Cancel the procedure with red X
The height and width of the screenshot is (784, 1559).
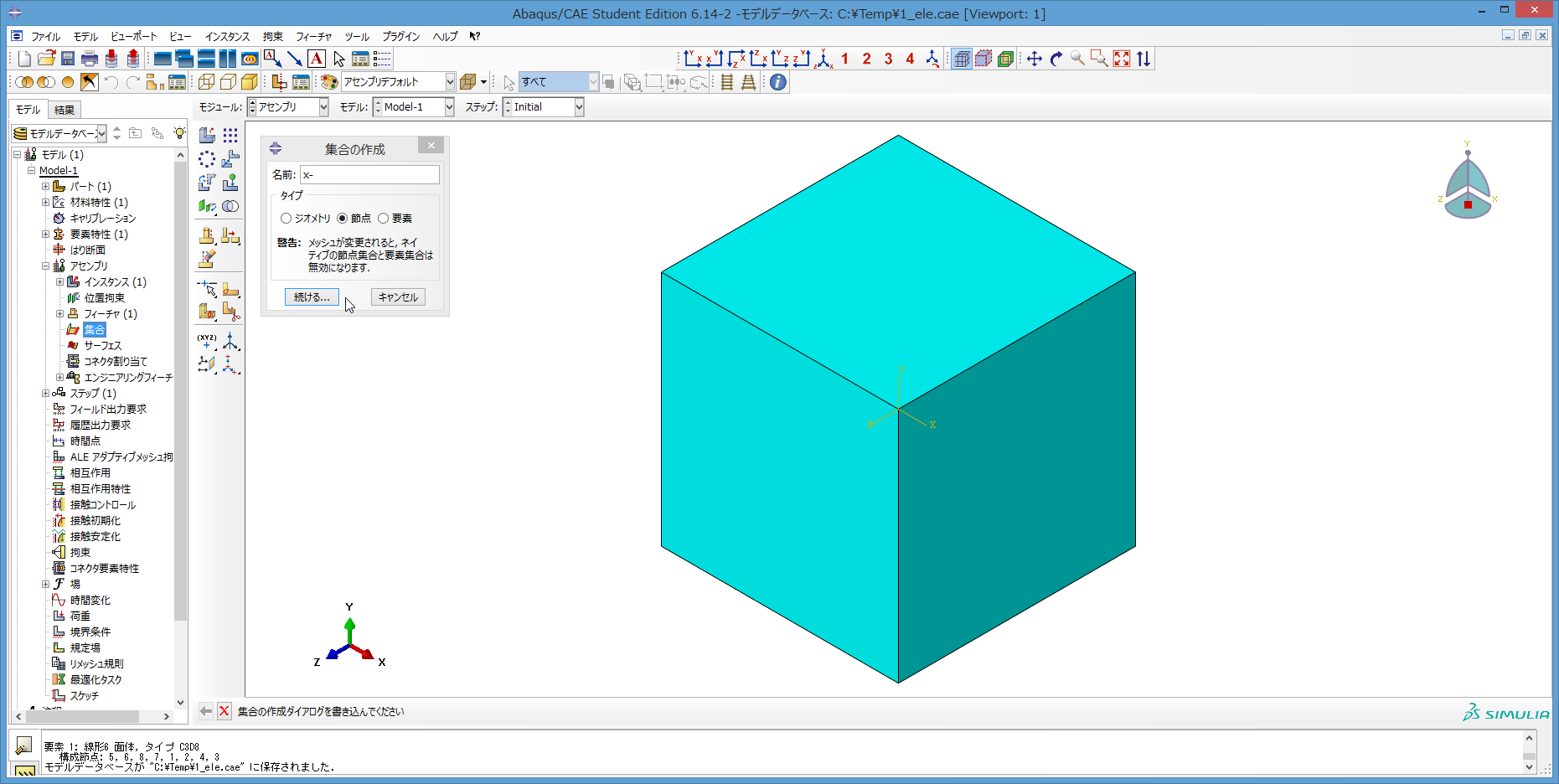pyautogui.click(x=224, y=711)
